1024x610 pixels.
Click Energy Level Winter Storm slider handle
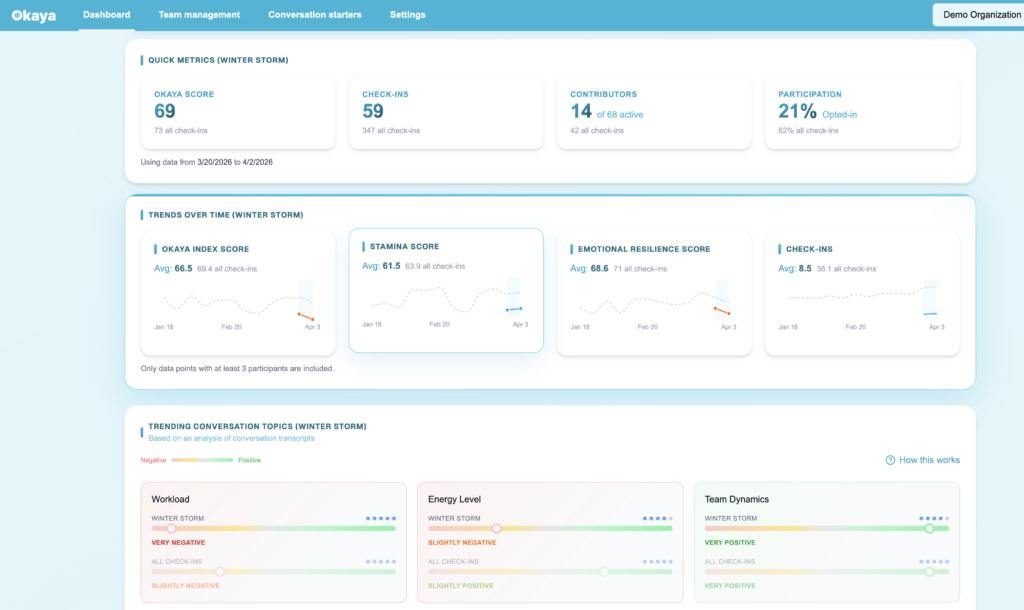point(496,528)
